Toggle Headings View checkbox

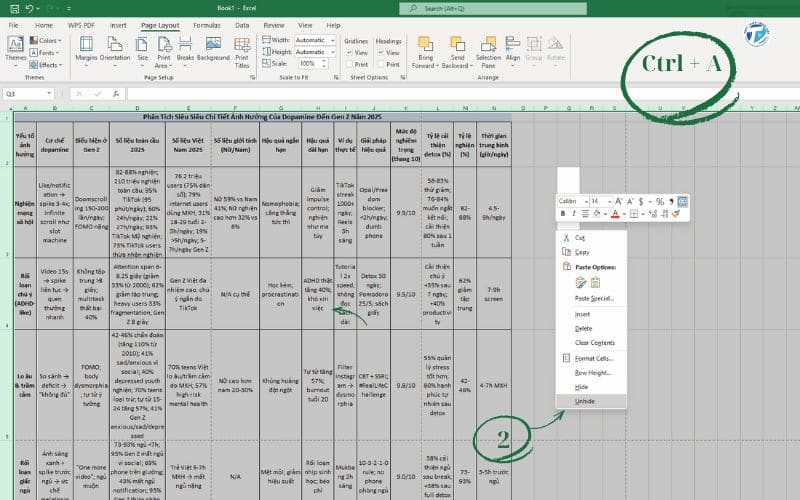click(381, 53)
